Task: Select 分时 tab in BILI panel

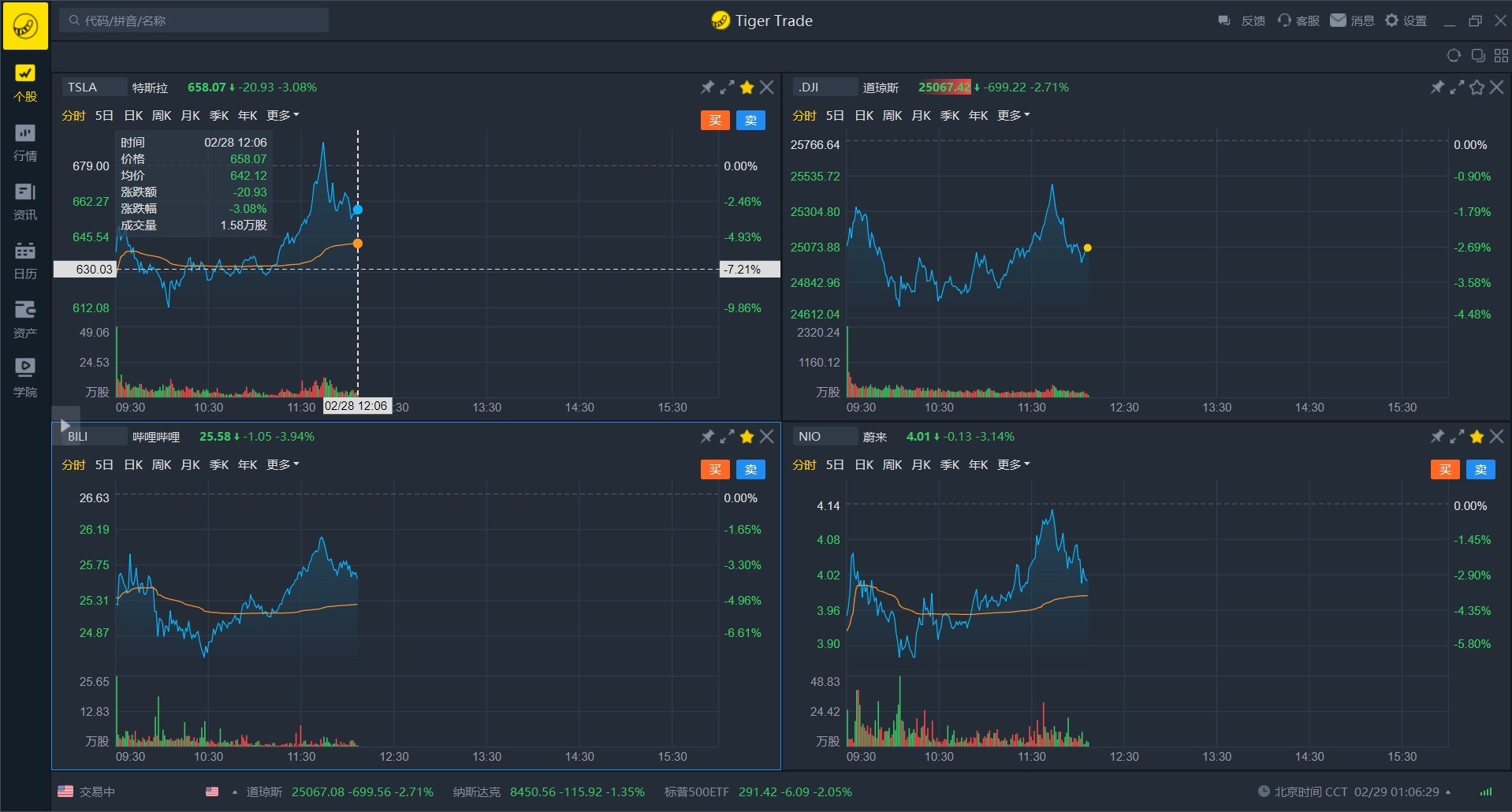Action: 73,464
